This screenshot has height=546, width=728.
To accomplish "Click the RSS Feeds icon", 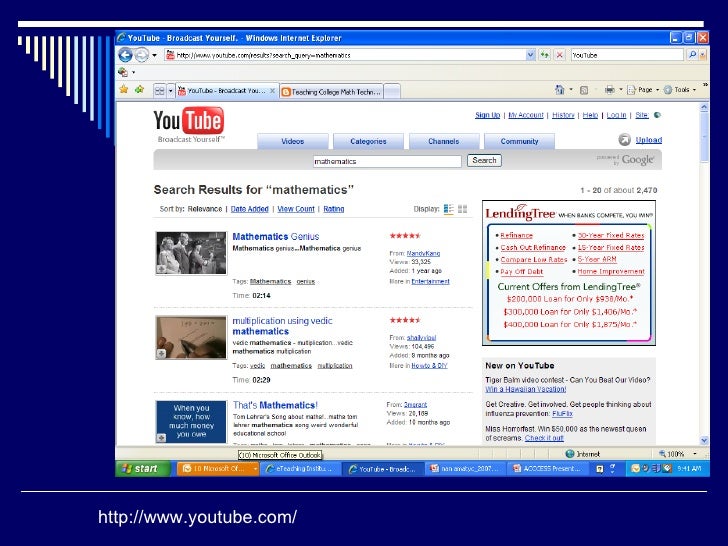I will click(x=584, y=90).
